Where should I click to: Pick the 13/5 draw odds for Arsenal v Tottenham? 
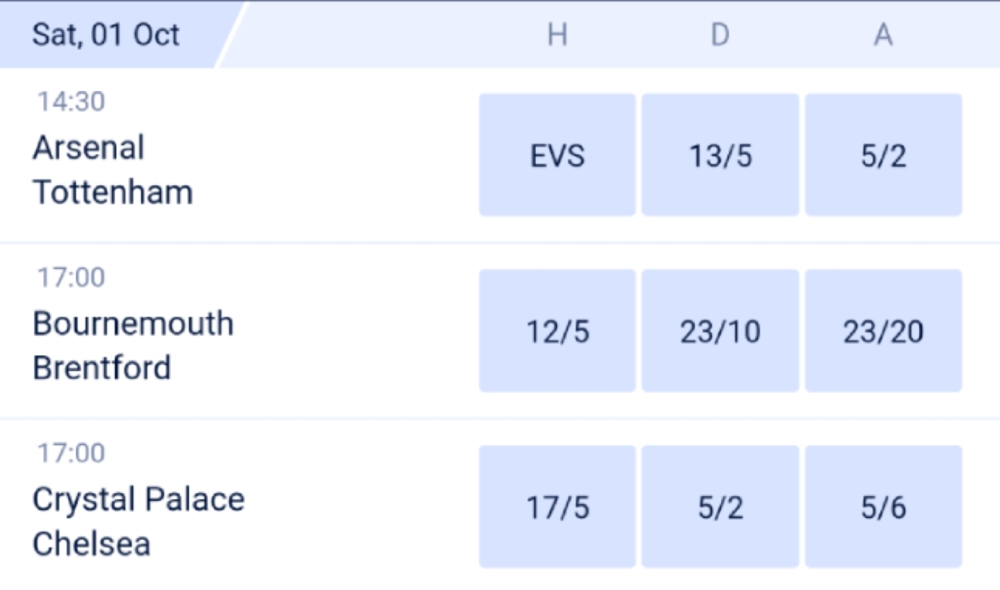(720, 156)
